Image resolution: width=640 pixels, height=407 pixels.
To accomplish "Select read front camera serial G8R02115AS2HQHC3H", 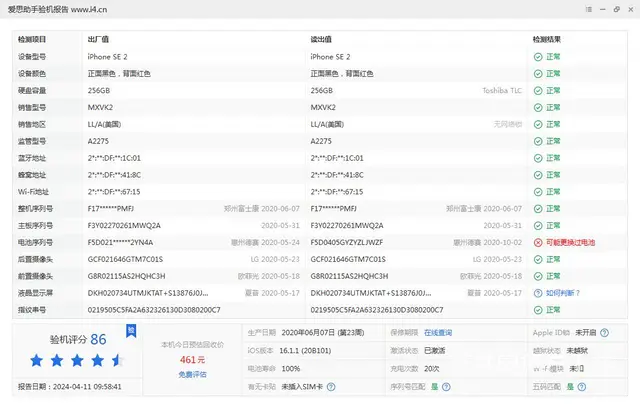I will point(349,276).
